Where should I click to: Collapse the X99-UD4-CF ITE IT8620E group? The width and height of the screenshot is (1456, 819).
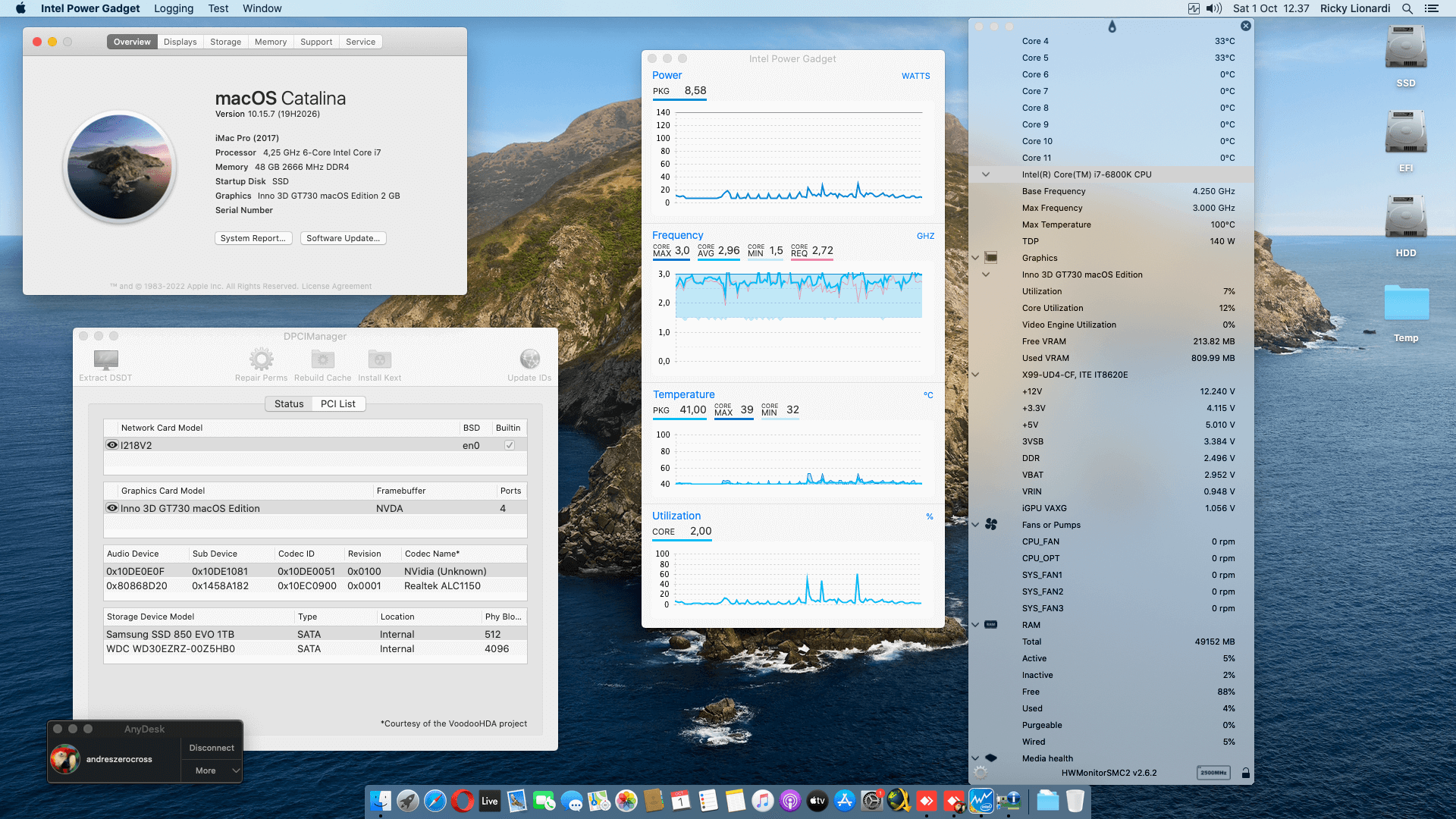[975, 375]
